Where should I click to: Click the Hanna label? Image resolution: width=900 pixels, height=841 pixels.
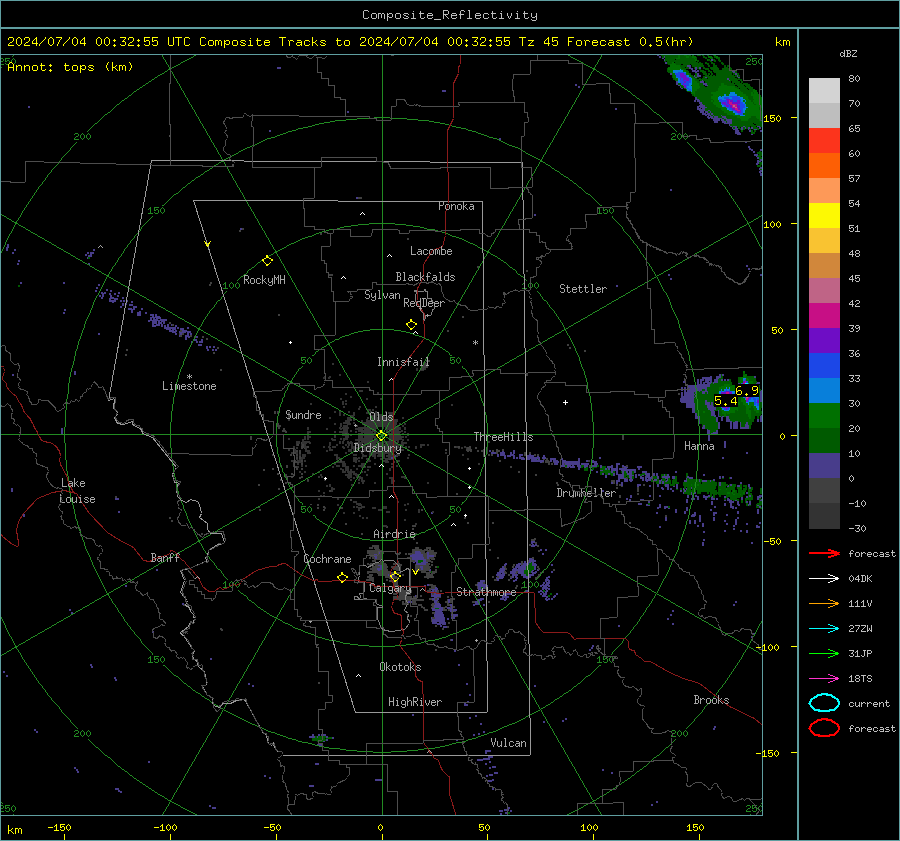[699, 446]
